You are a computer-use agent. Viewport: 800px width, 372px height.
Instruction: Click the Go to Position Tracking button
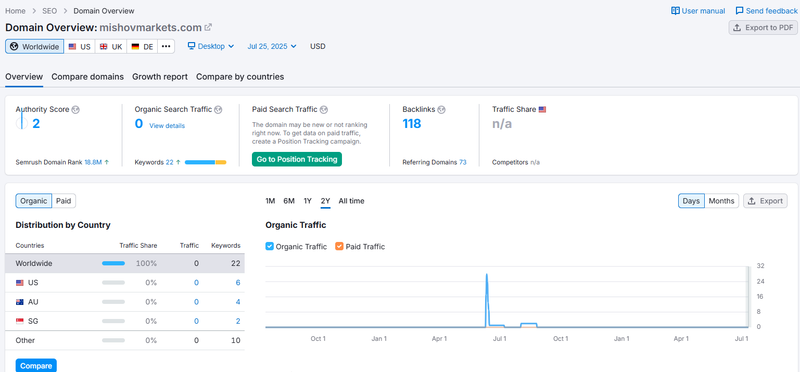tap(297, 159)
